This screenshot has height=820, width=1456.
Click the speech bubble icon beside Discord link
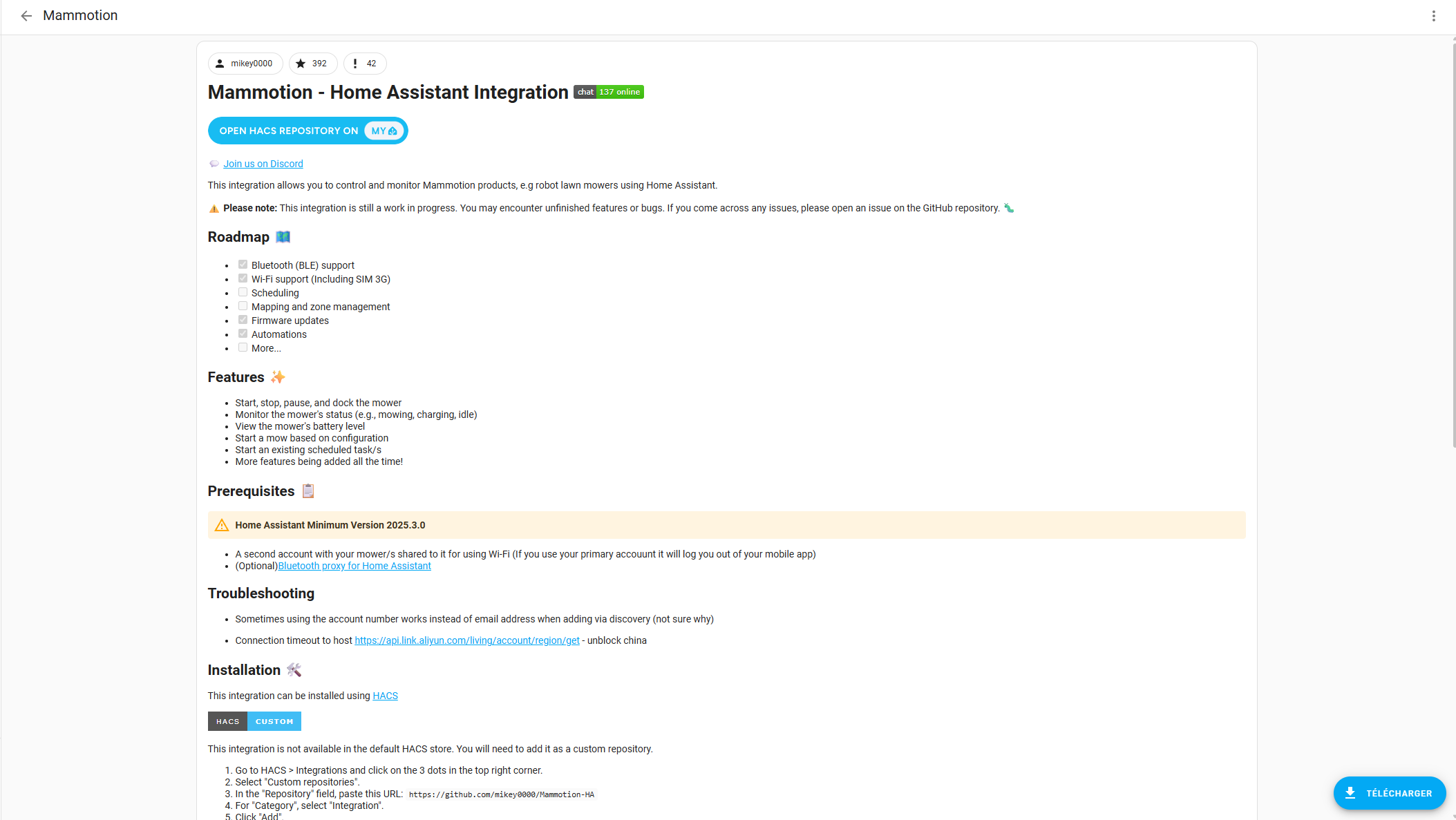coord(214,163)
